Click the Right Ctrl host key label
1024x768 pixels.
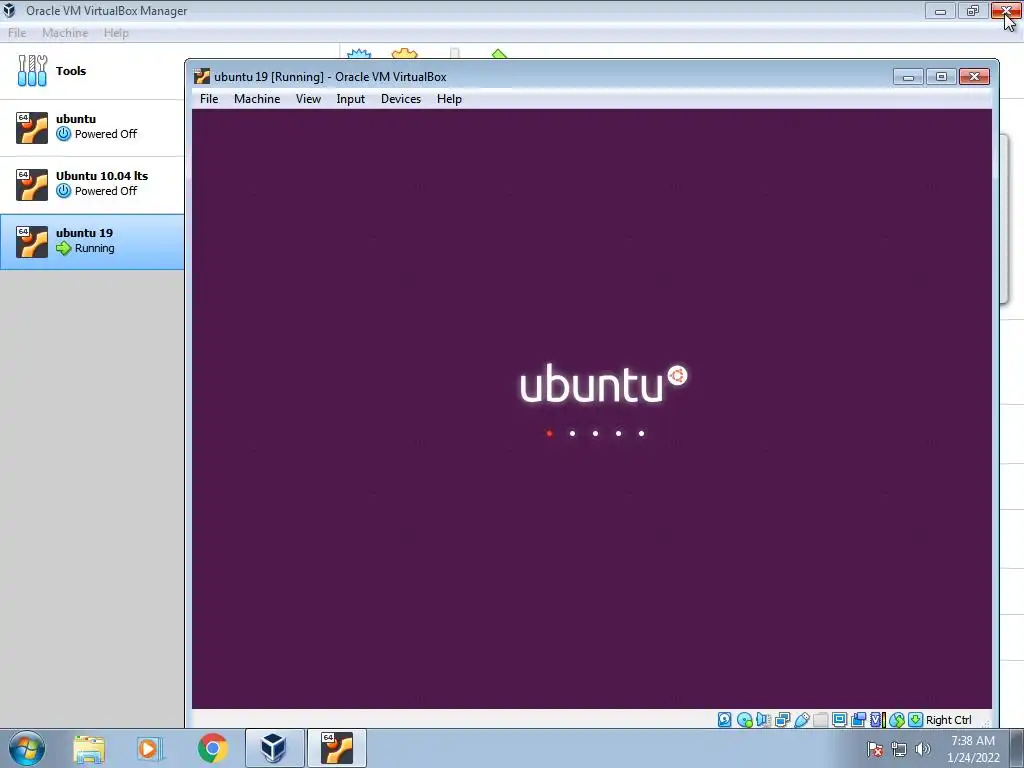(949, 720)
